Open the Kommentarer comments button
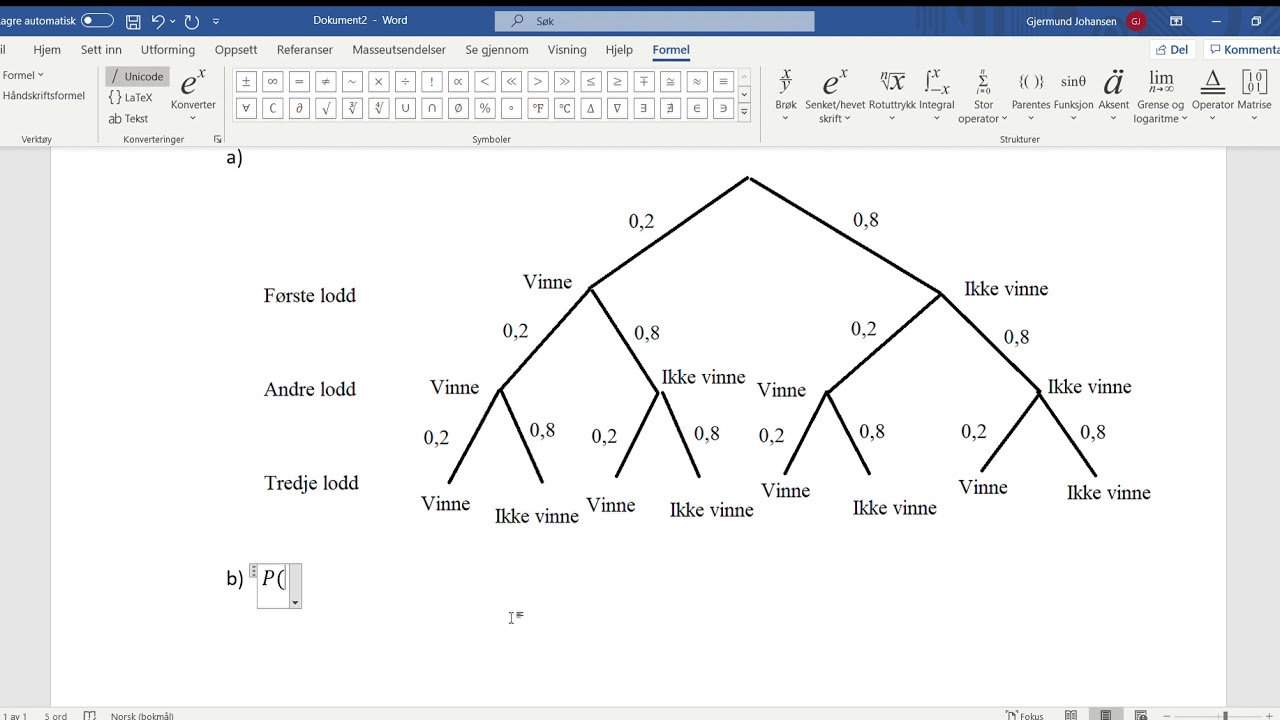Image resolution: width=1280 pixels, height=720 pixels. (1243, 50)
